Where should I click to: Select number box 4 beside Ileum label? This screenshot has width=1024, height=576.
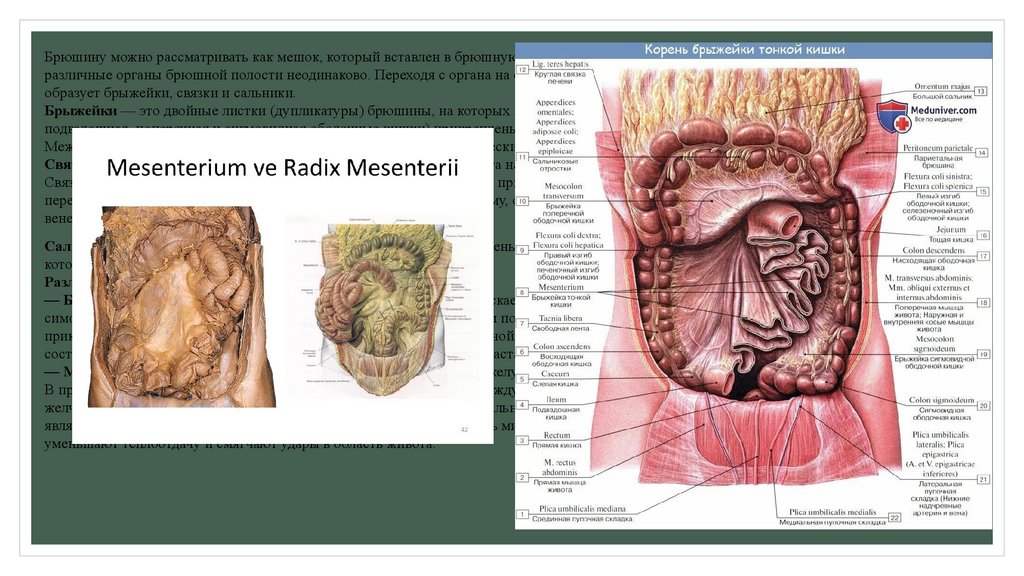(522, 404)
